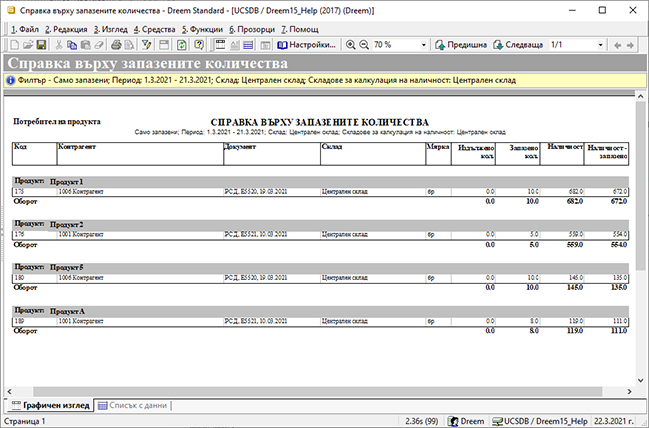Click the form layout icon before Настройки

coord(265,45)
